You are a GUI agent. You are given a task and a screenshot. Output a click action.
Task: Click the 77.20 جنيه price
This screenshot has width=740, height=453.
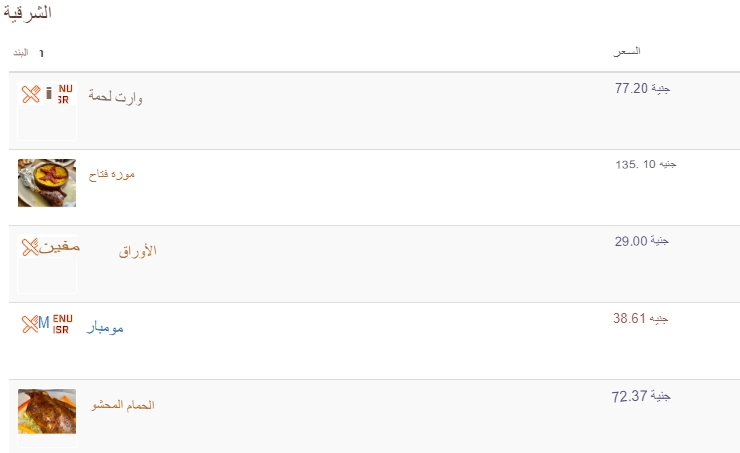coord(642,88)
